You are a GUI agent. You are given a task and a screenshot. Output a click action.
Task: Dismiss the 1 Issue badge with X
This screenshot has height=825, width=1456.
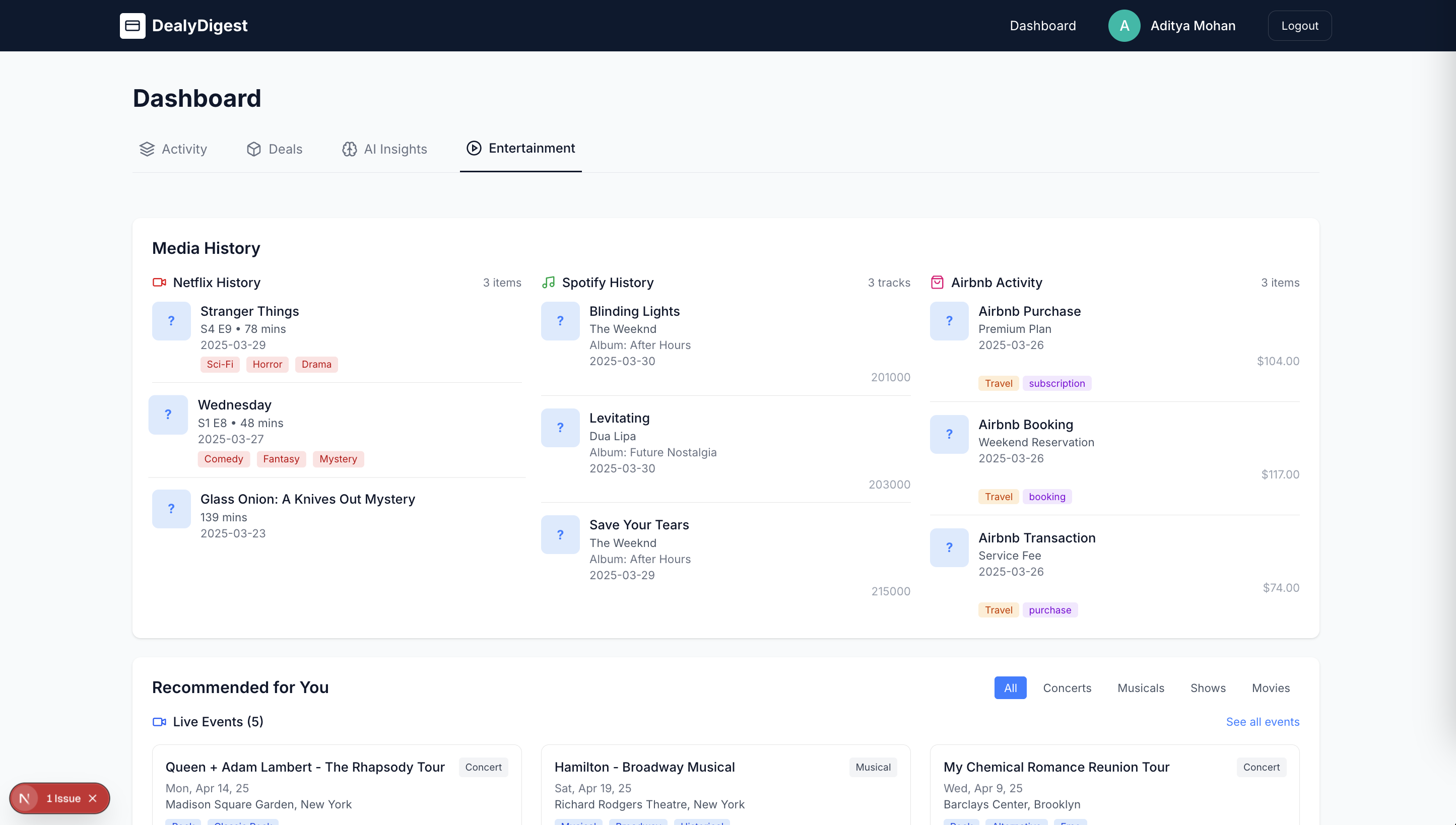coord(93,798)
